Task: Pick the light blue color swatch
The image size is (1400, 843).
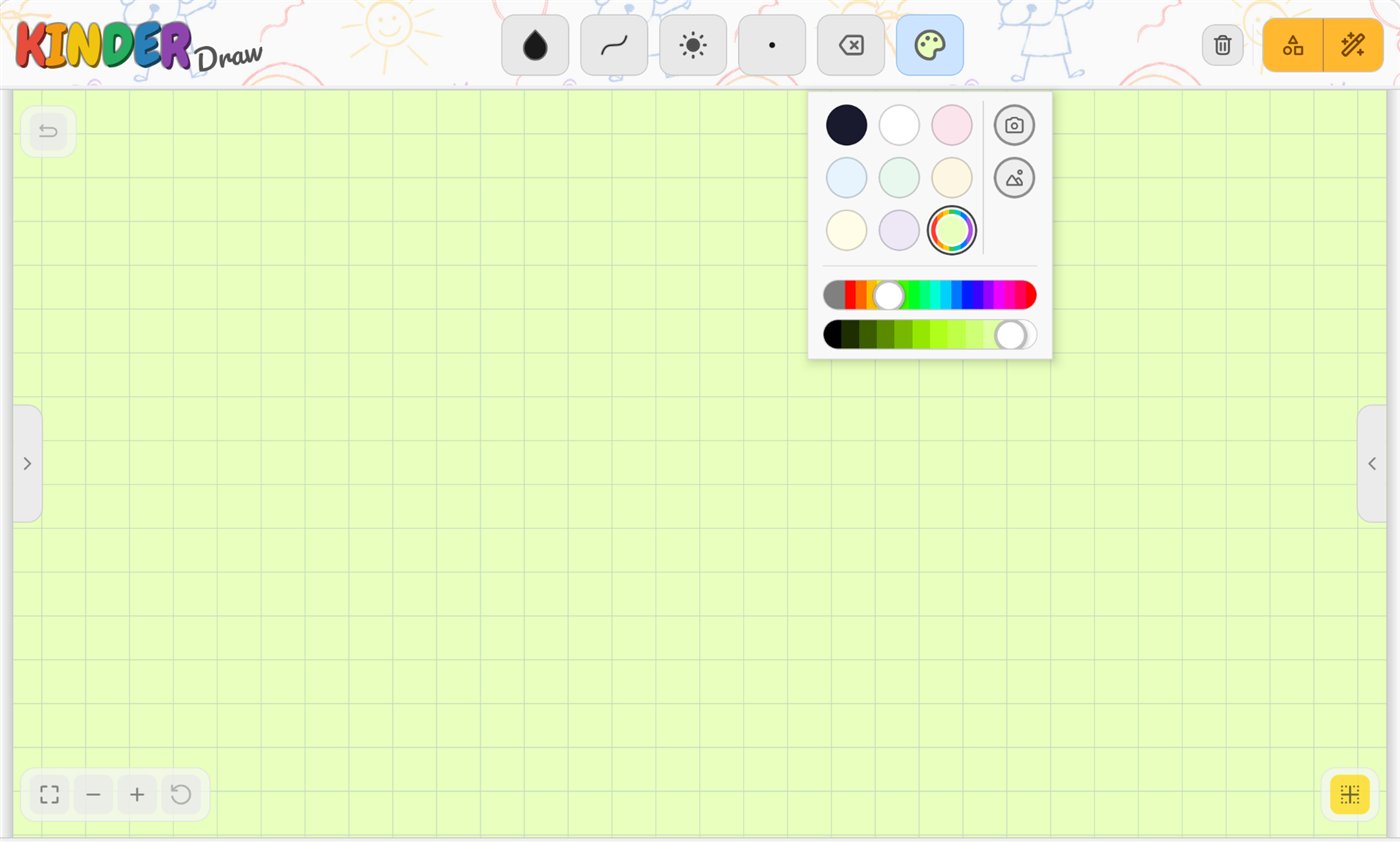Action: click(847, 178)
